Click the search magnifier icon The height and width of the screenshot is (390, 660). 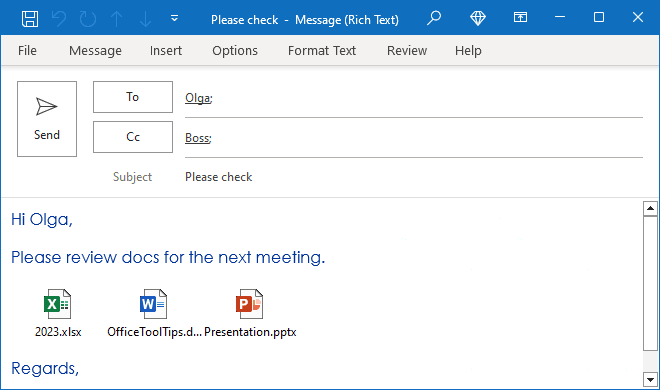(434, 18)
